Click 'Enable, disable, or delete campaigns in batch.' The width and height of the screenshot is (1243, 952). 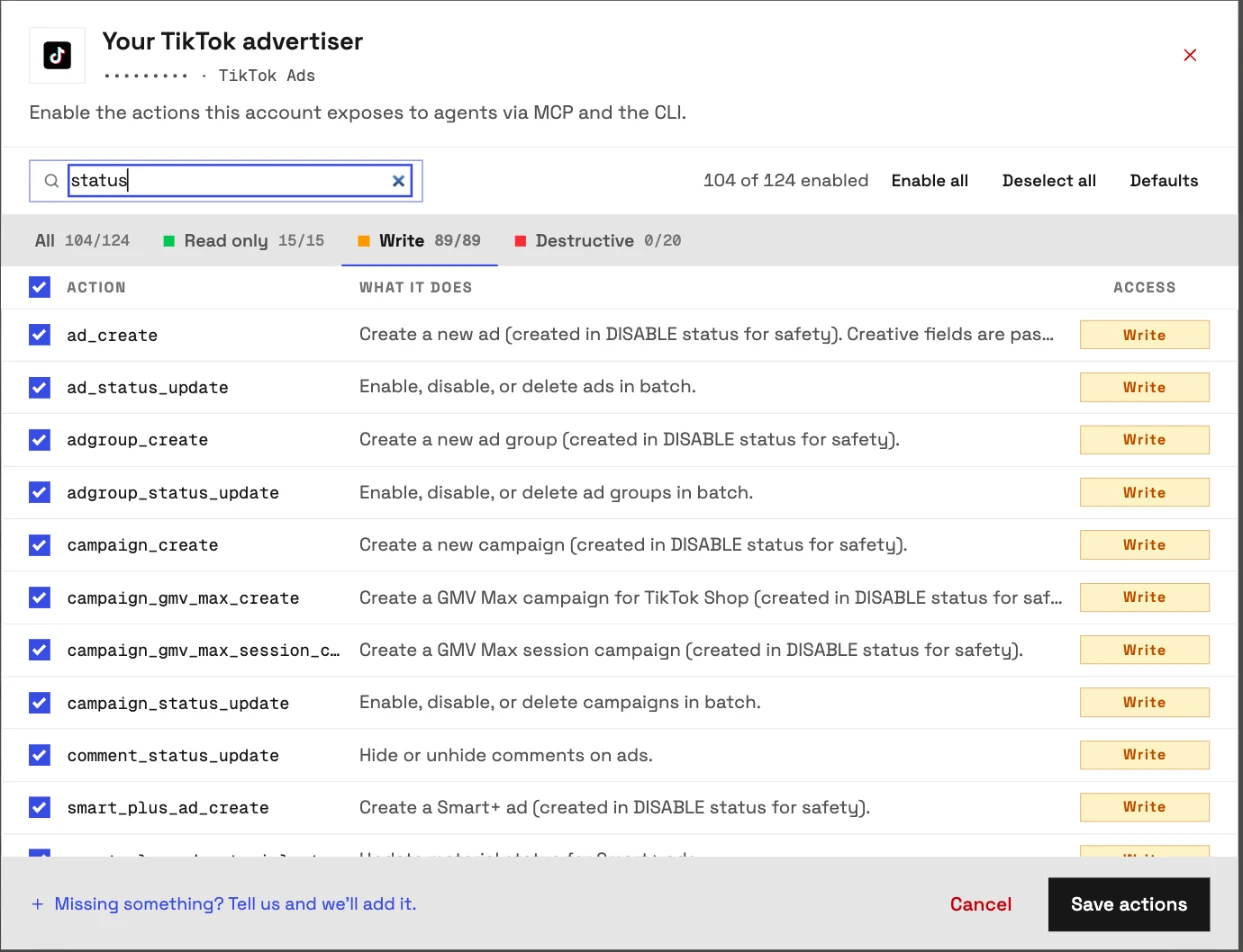(x=560, y=702)
